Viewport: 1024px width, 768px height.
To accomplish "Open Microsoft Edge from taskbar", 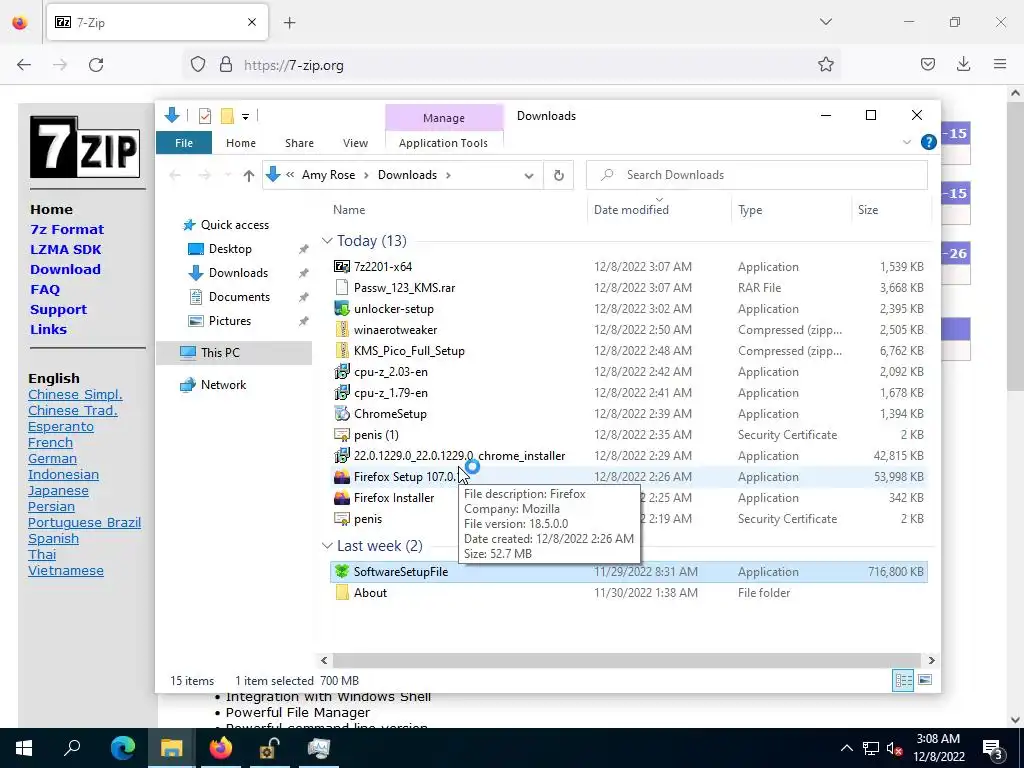I will point(122,748).
